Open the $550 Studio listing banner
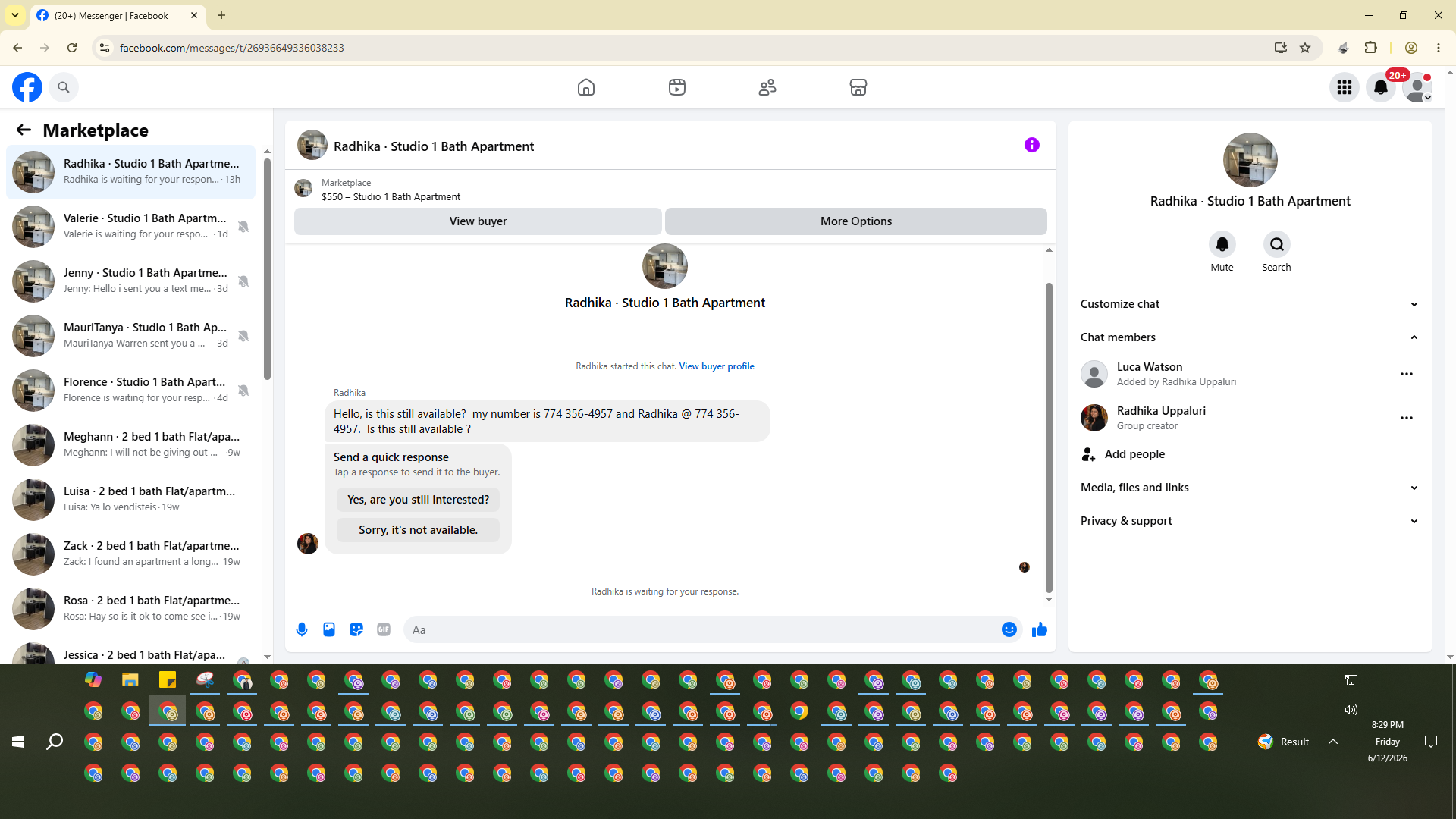The height and width of the screenshot is (819, 1456). click(670, 189)
